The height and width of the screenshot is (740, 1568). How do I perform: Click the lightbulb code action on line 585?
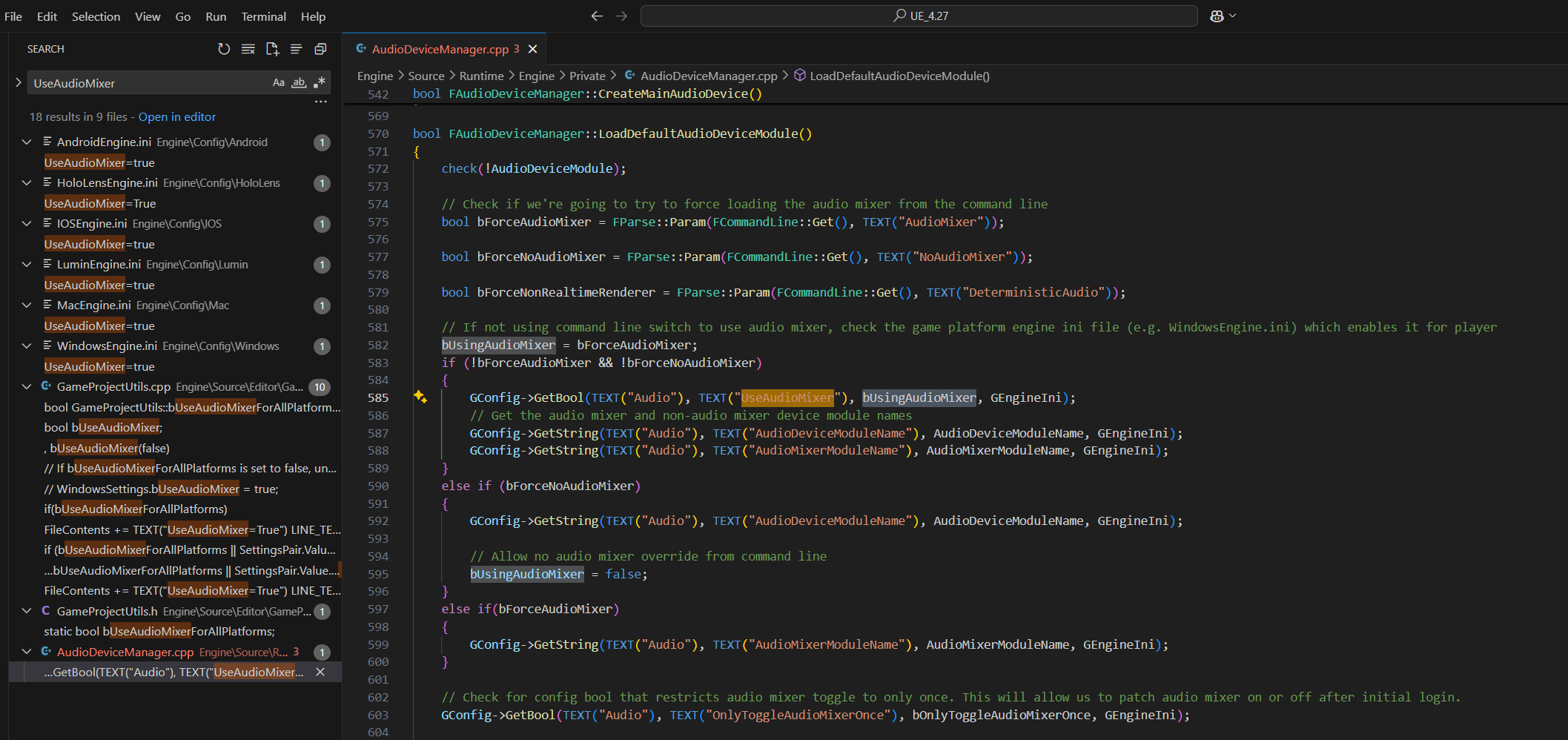point(420,397)
